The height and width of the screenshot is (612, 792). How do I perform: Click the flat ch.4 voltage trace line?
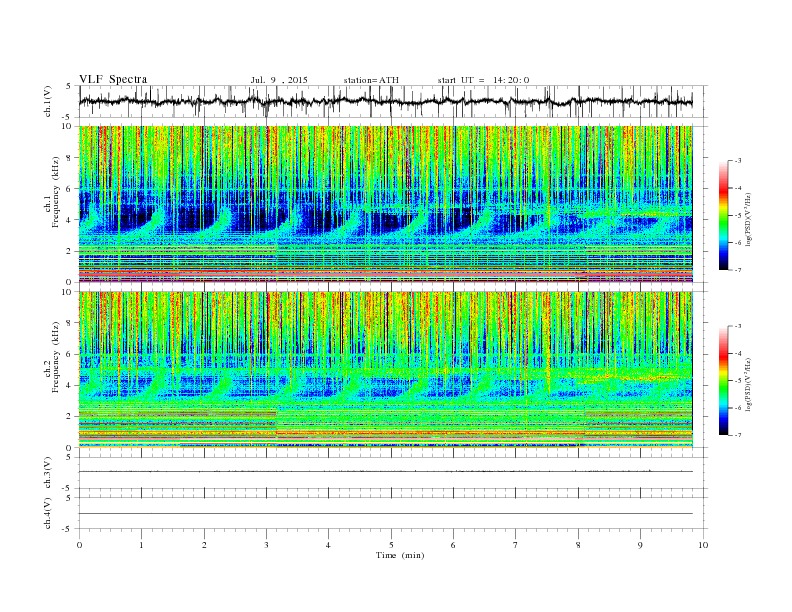[x=386, y=514]
